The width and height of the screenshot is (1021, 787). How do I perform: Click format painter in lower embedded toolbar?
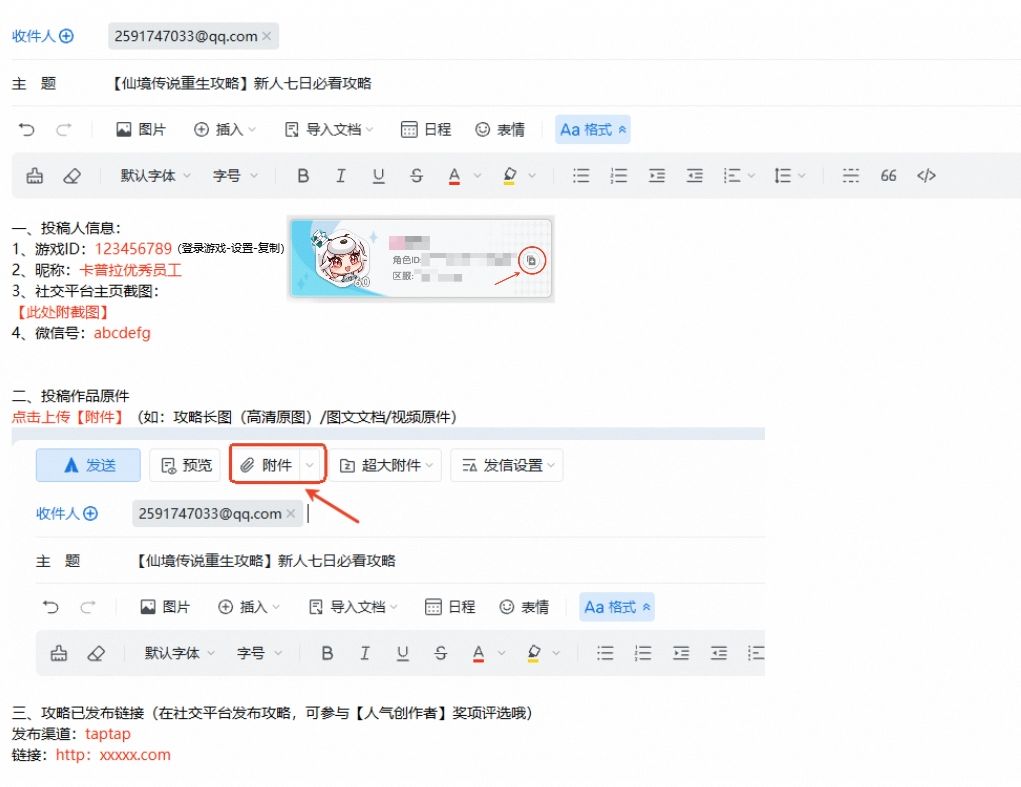(x=59, y=654)
